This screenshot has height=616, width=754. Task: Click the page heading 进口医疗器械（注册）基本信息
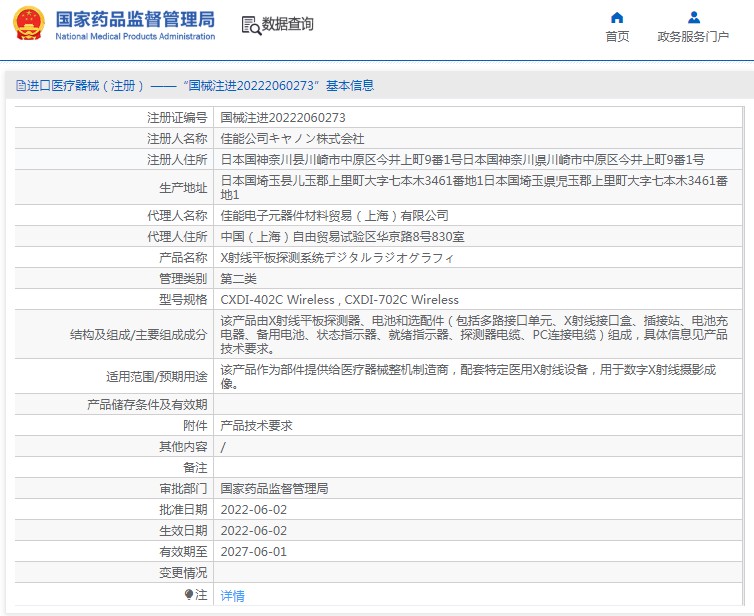[x=200, y=86]
